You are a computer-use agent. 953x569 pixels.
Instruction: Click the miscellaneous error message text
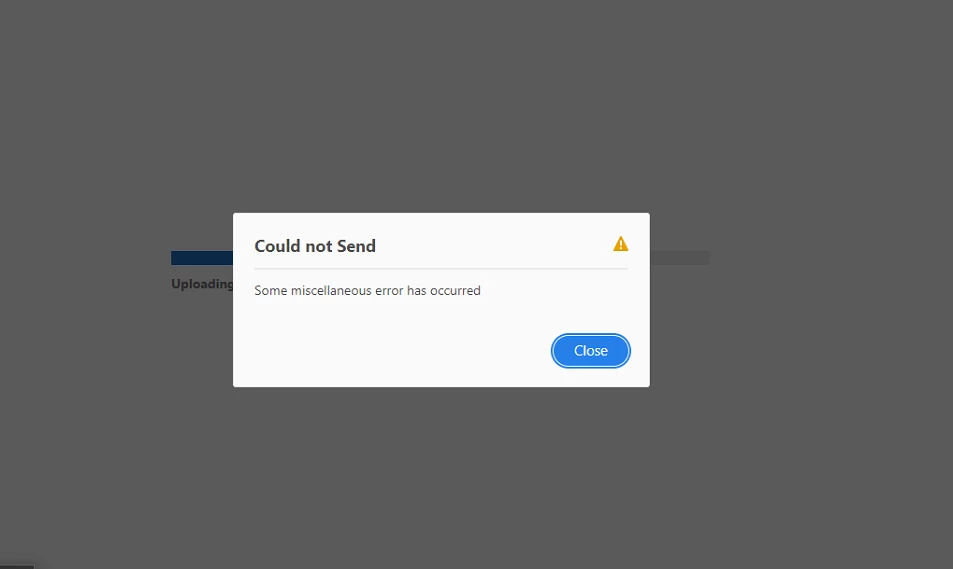pos(367,291)
